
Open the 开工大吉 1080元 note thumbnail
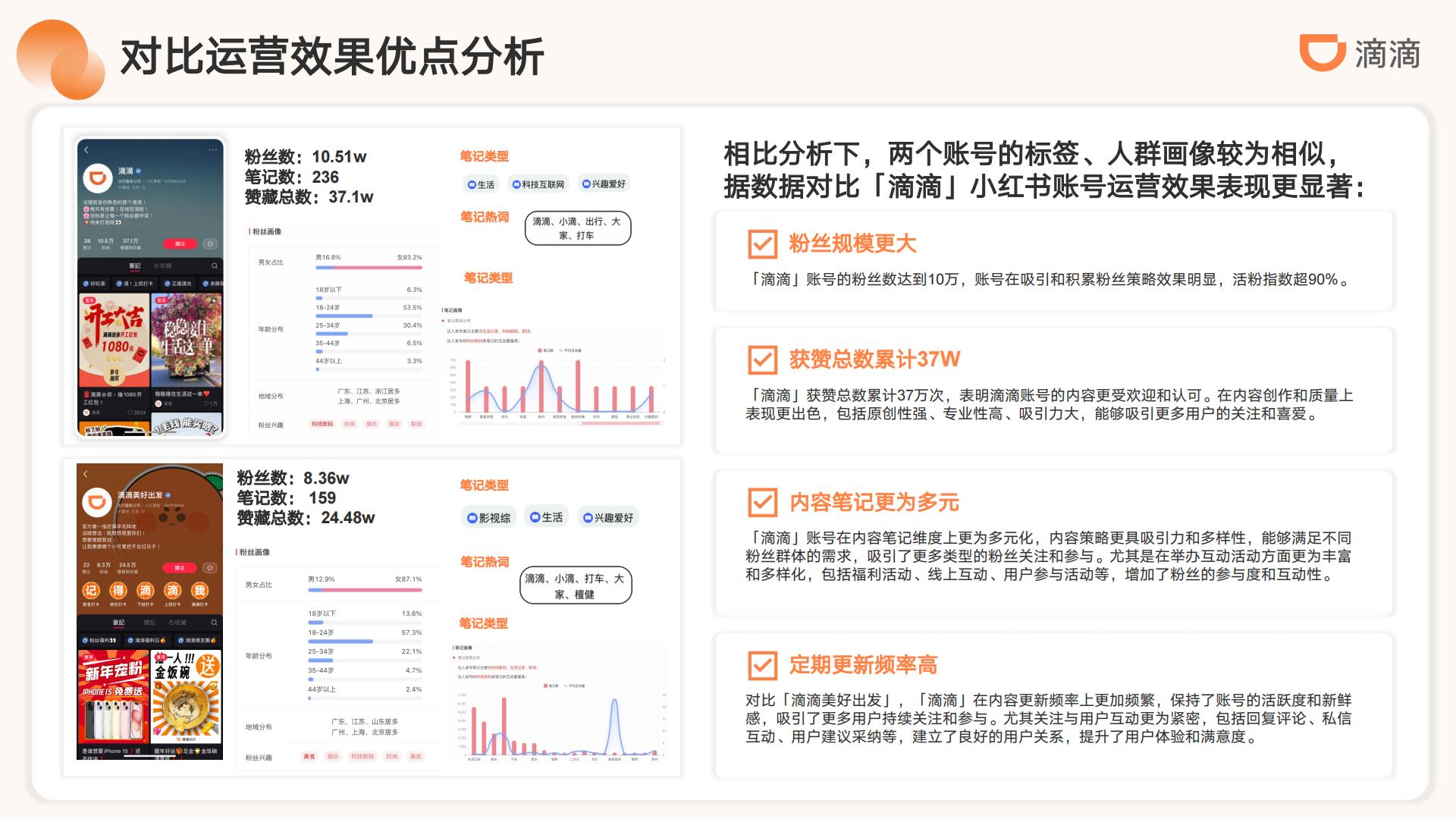pyautogui.click(x=114, y=340)
